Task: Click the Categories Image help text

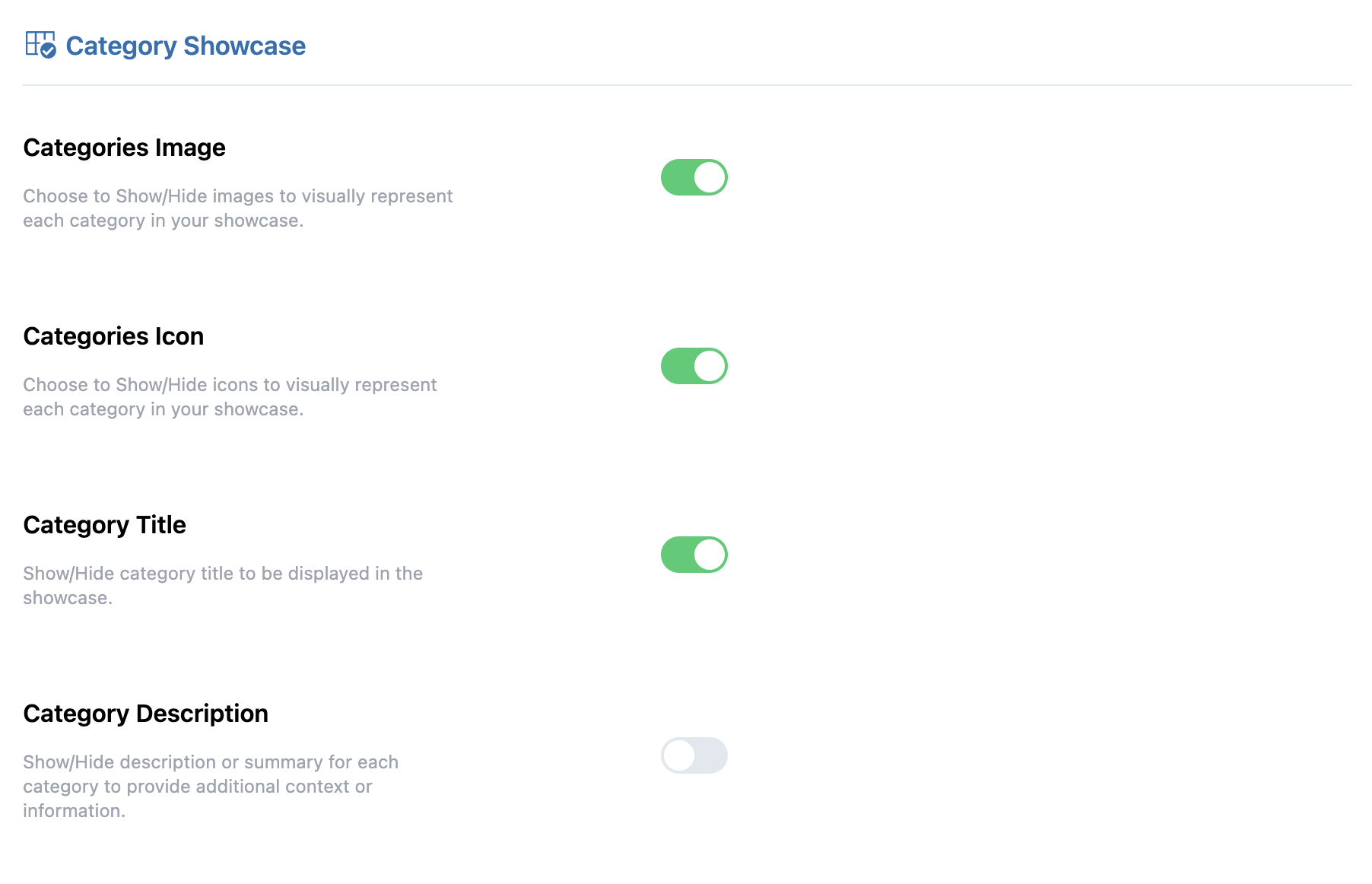Action: tap(237, 208)
